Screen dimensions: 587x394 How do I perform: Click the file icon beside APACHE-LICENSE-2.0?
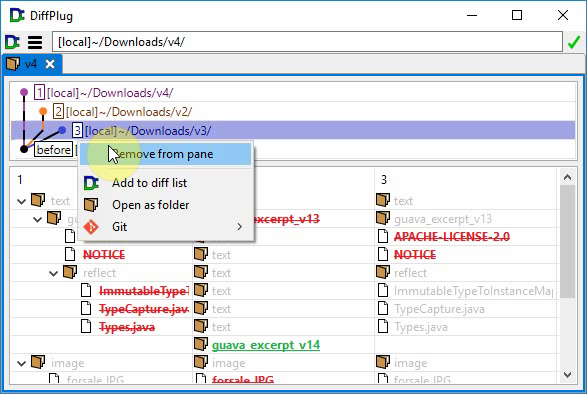[x=383, y=236]
